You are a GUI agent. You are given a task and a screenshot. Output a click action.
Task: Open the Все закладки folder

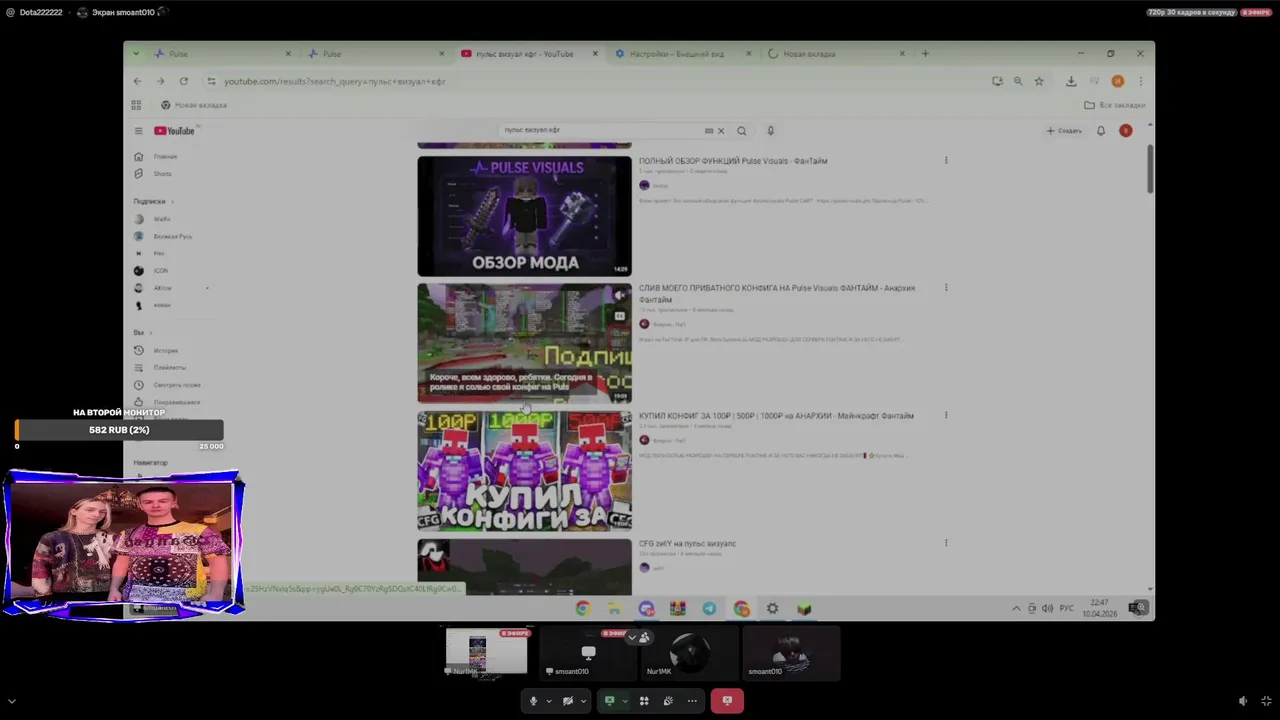pyautogui.click(x=1114, y=105)
